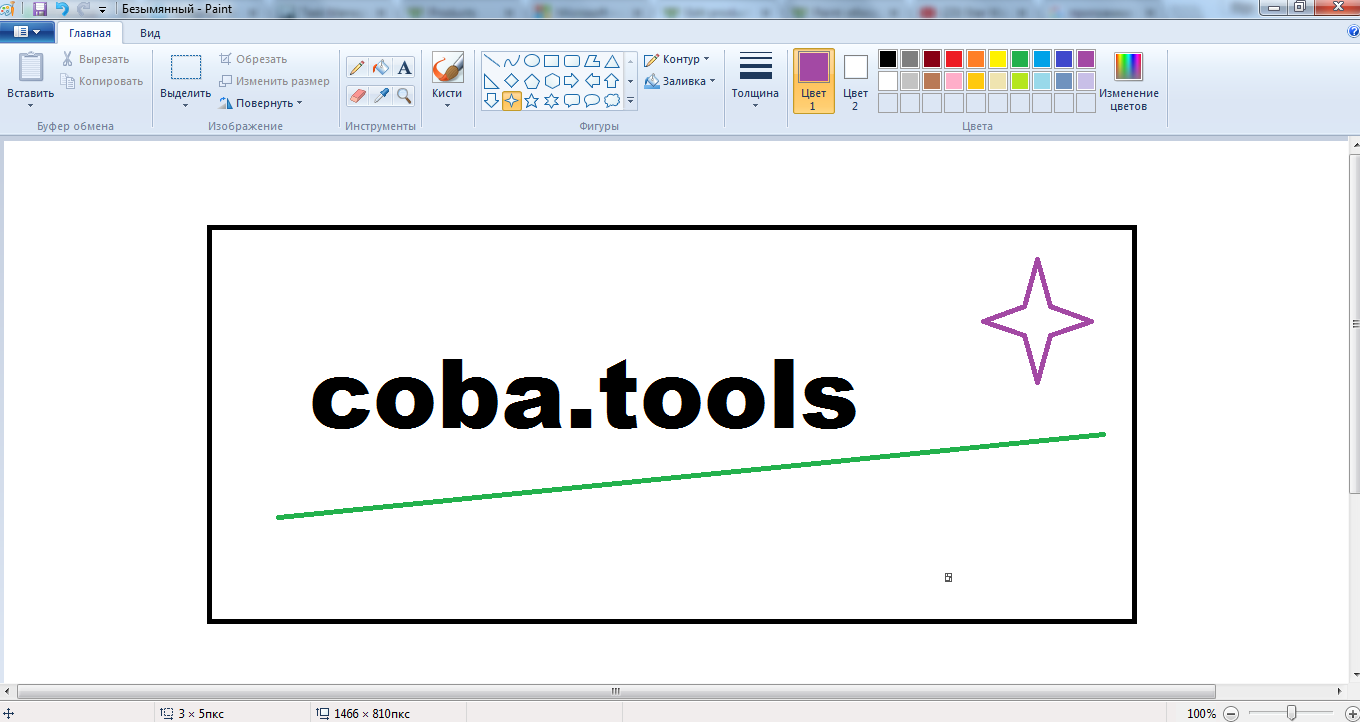Choose the Right arrow shape

point(572,81)
